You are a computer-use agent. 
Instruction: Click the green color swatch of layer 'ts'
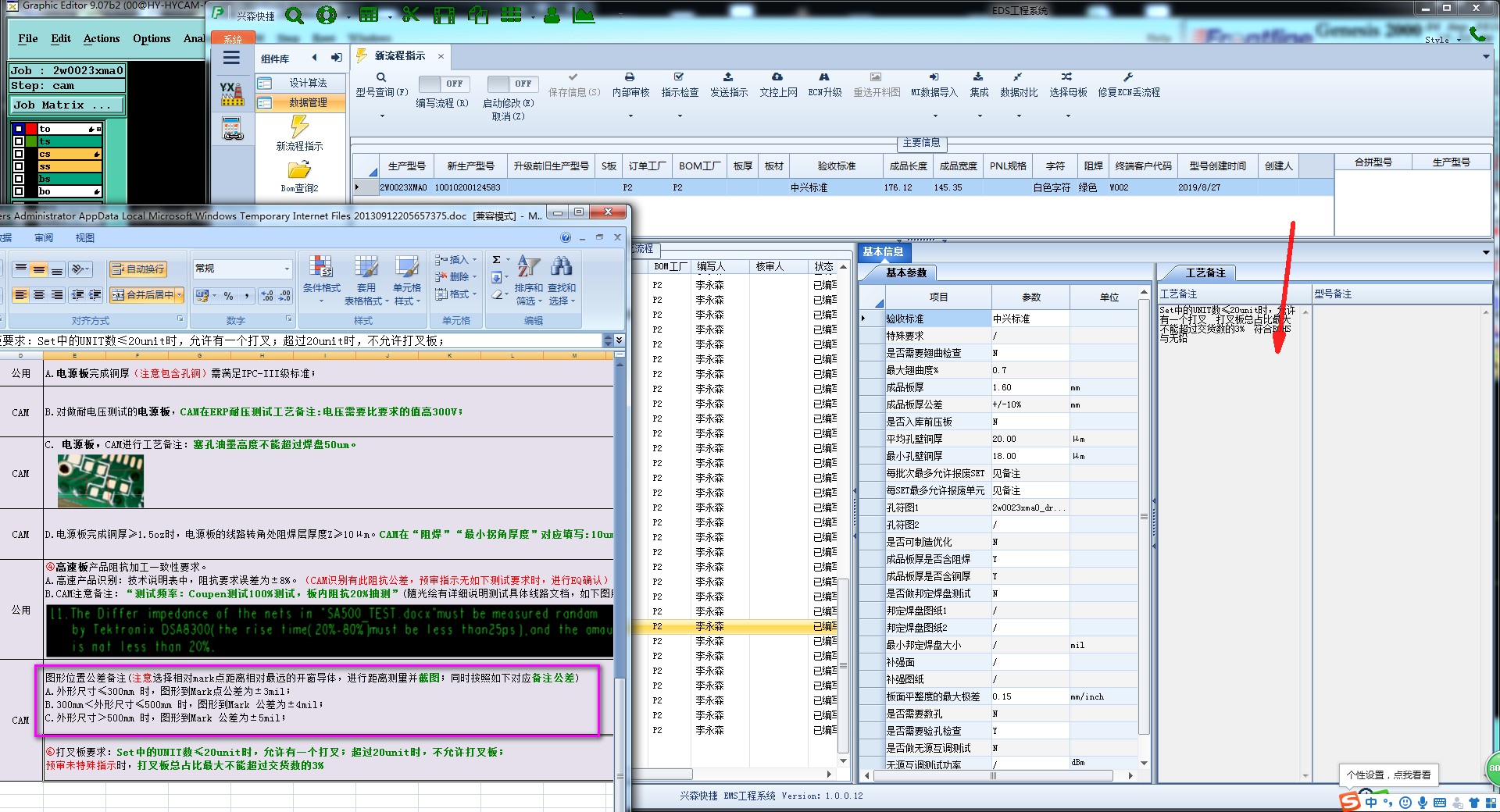point(31,141)
